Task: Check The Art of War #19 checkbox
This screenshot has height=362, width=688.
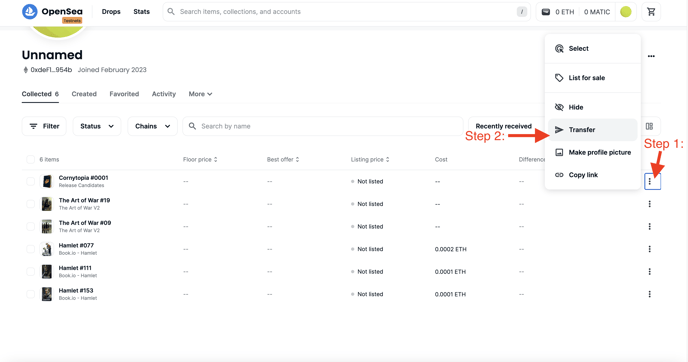Action: pyautogui.click(x=30, y=204)
